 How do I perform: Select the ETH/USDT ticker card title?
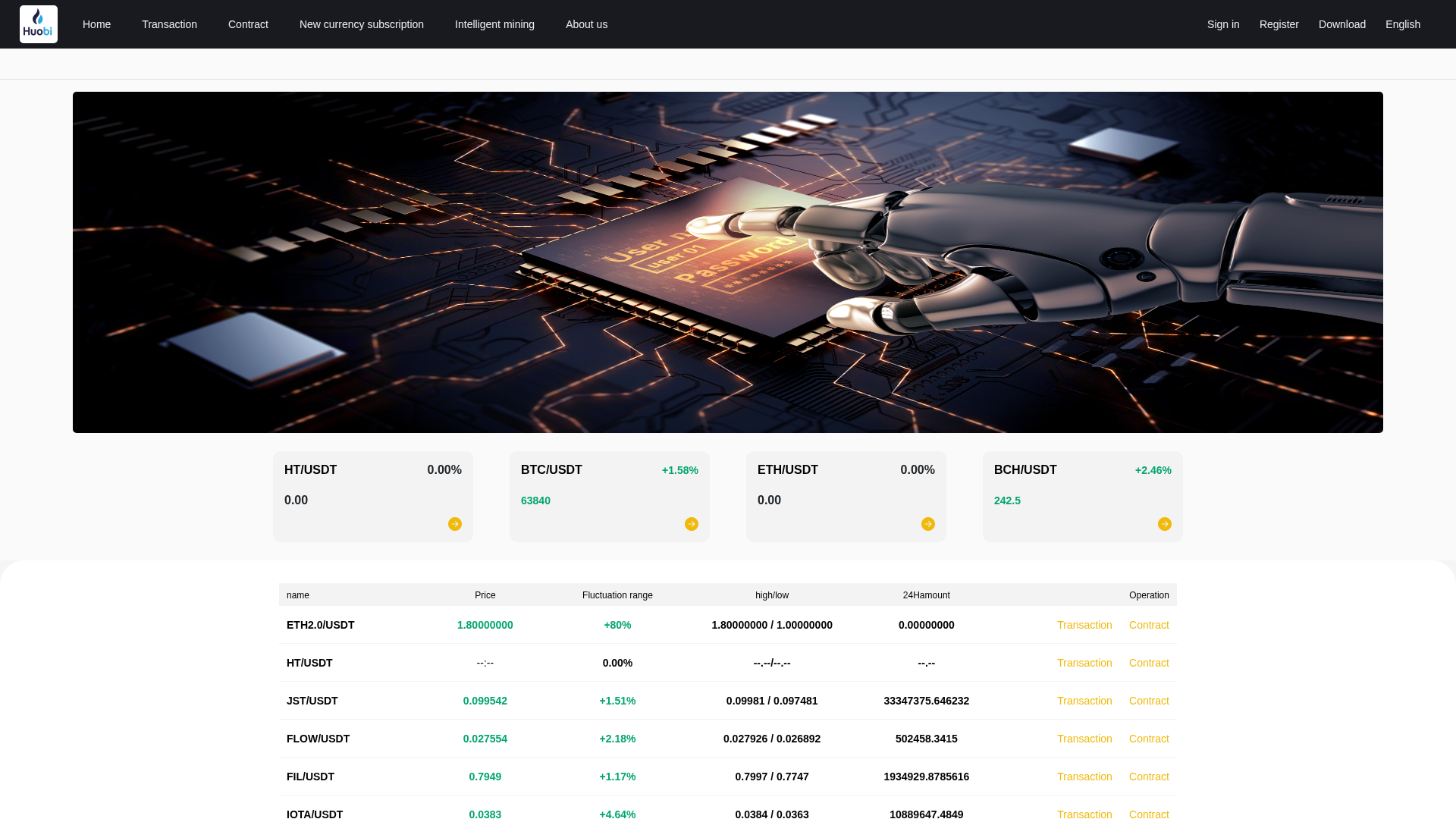click(788, 470)
